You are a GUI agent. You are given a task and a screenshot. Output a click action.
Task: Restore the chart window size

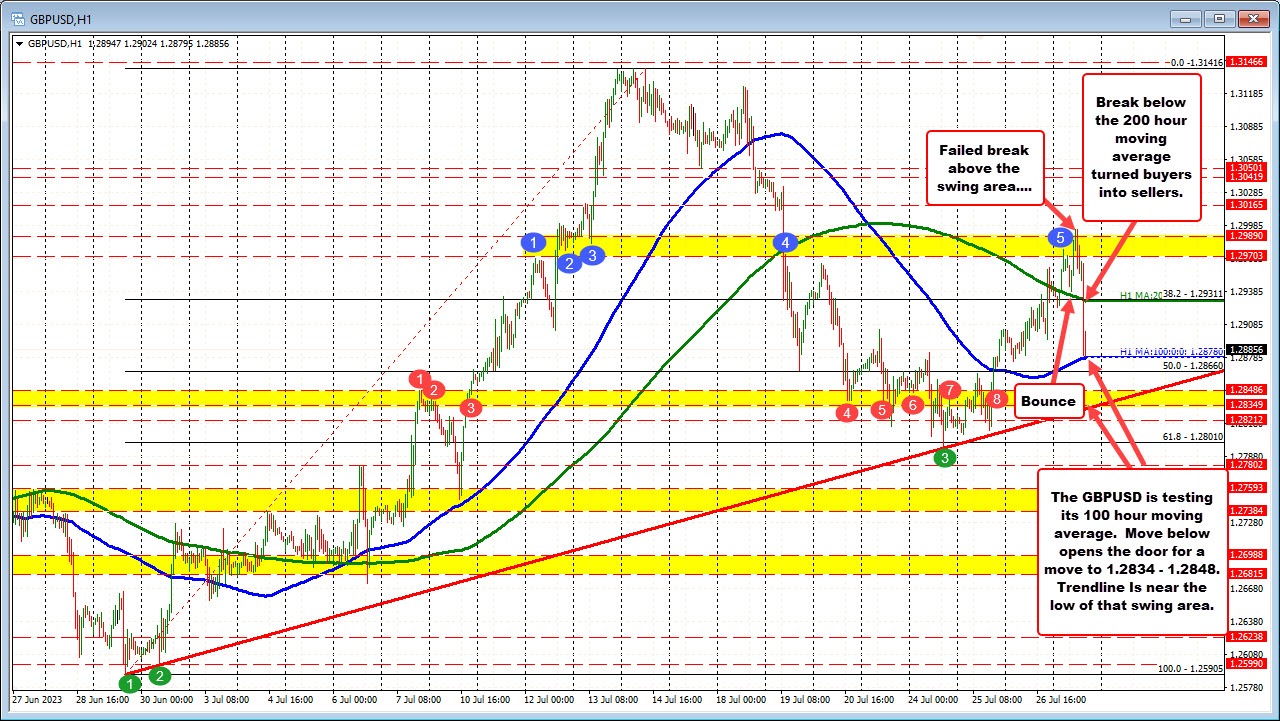(1218, 17)
